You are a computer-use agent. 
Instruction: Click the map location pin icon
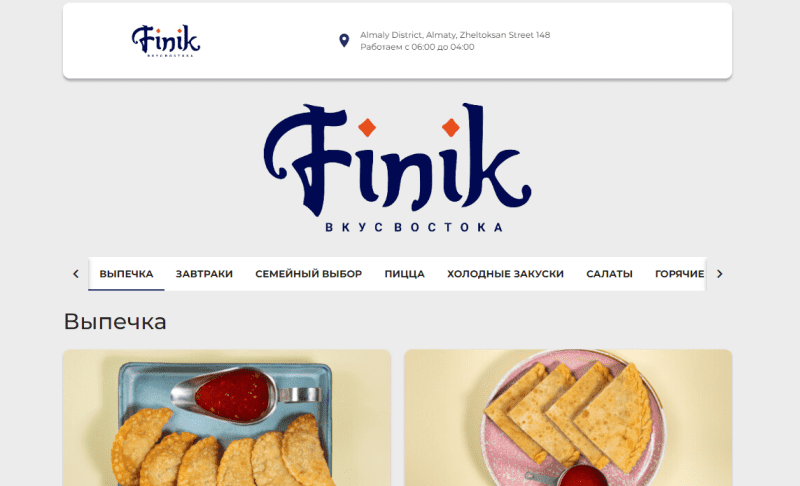click(344, 41)
